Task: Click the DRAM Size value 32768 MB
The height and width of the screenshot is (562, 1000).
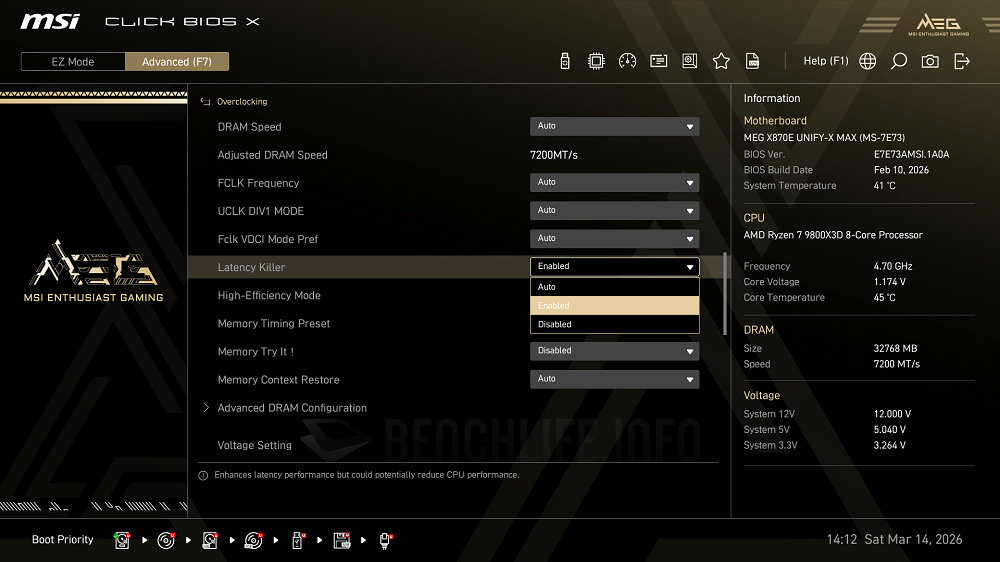Action: tap(895, 348)
